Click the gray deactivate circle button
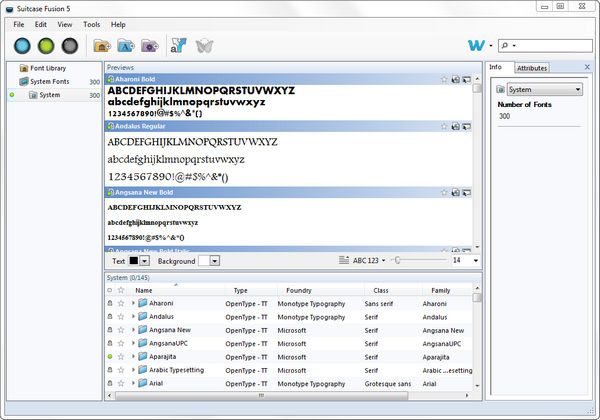This screenshot has width=600, height=420. click(70, 46)
